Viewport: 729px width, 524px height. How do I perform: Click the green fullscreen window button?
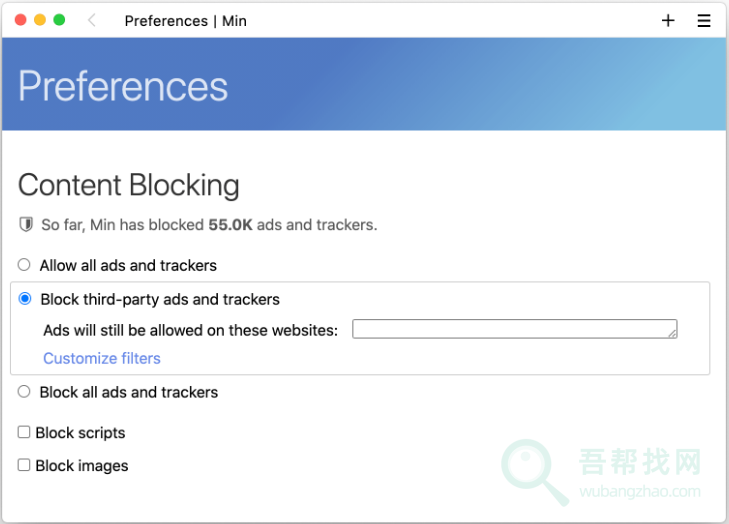pyautogui.click(x=59, y=20)
